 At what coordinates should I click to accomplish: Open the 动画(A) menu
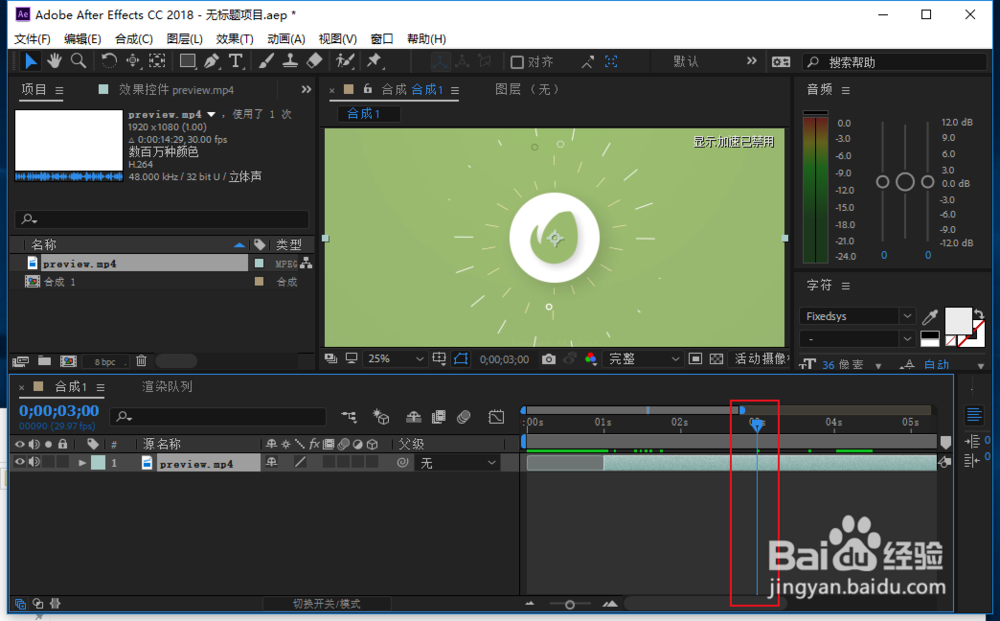286,39
